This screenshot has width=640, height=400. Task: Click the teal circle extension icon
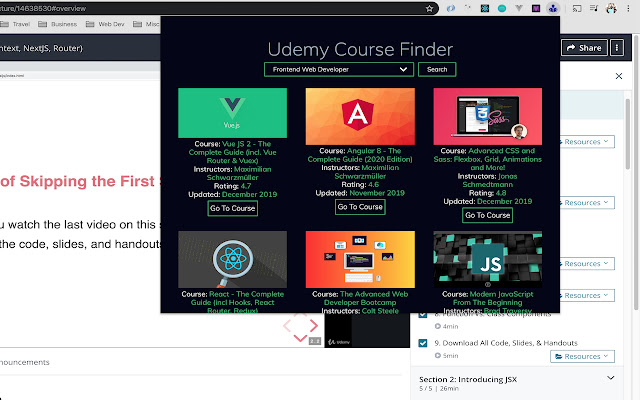pos(502,8)
